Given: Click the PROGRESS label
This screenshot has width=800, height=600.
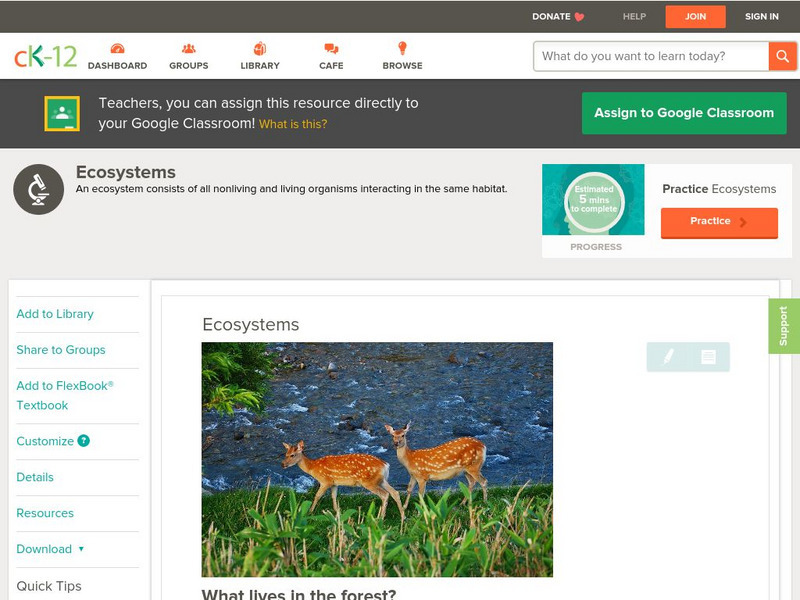Looking at the screenshot, I should pos(596,247).
